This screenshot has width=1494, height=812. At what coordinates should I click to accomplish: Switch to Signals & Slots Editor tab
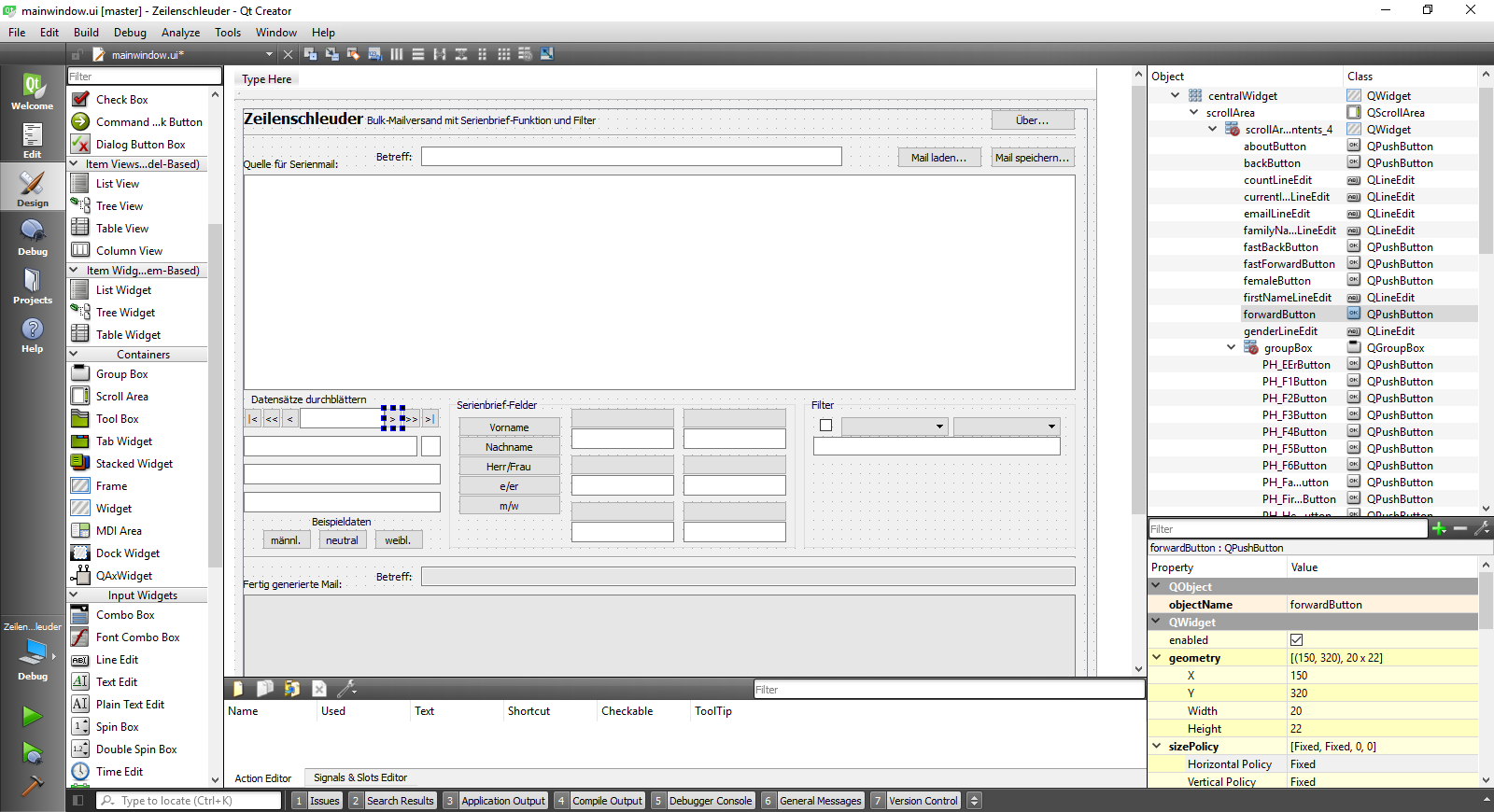point(360,777)
